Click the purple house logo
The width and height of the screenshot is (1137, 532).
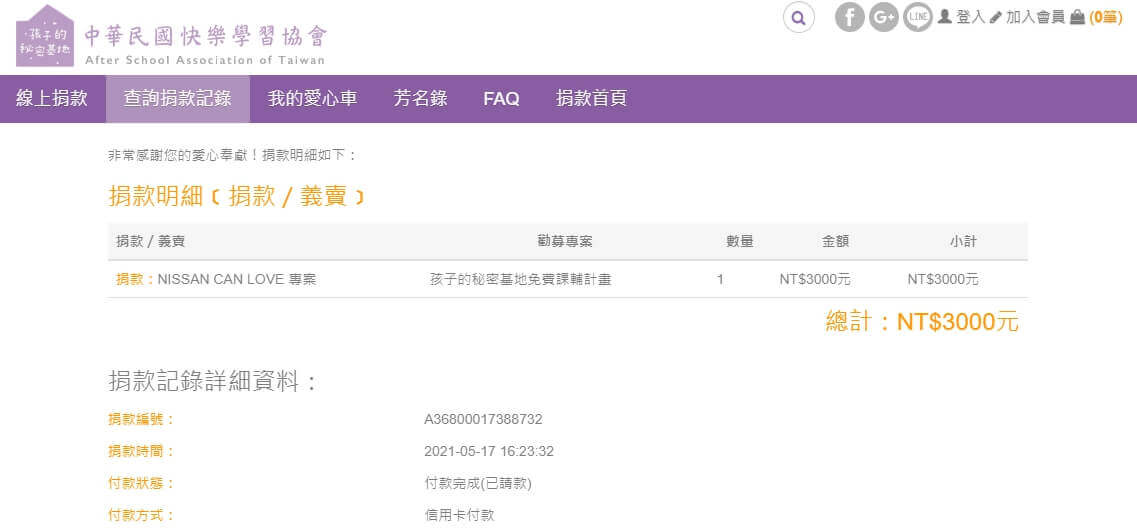click(x=45, y=36)
